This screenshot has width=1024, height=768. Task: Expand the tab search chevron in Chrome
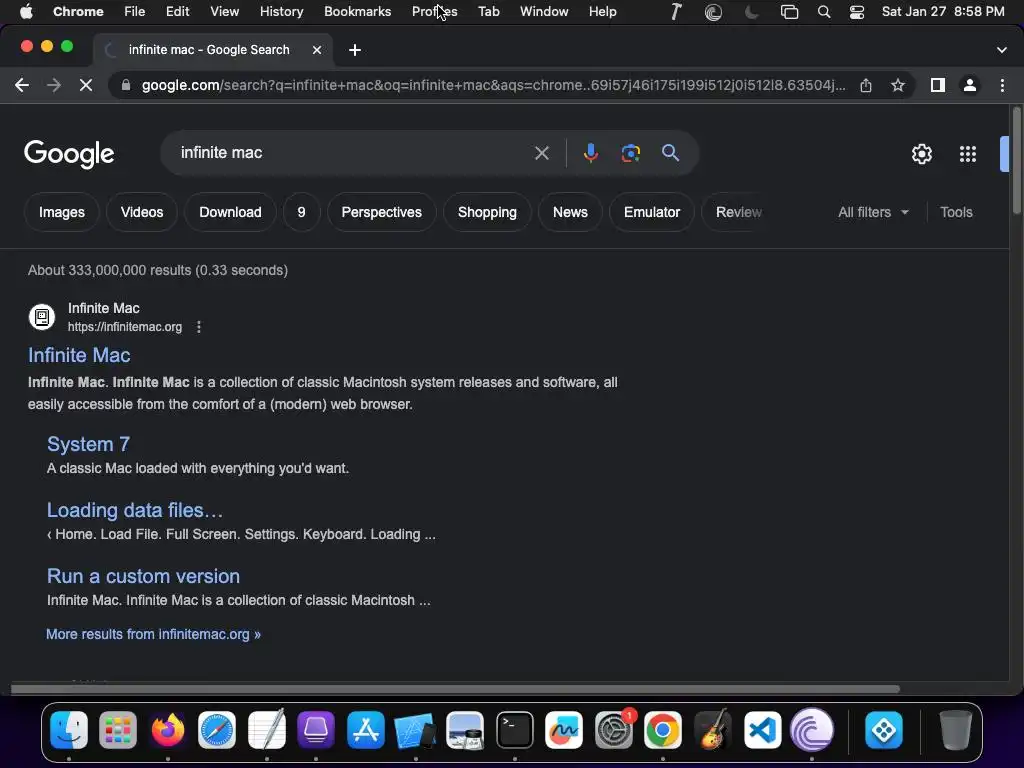coord(1002,50)
